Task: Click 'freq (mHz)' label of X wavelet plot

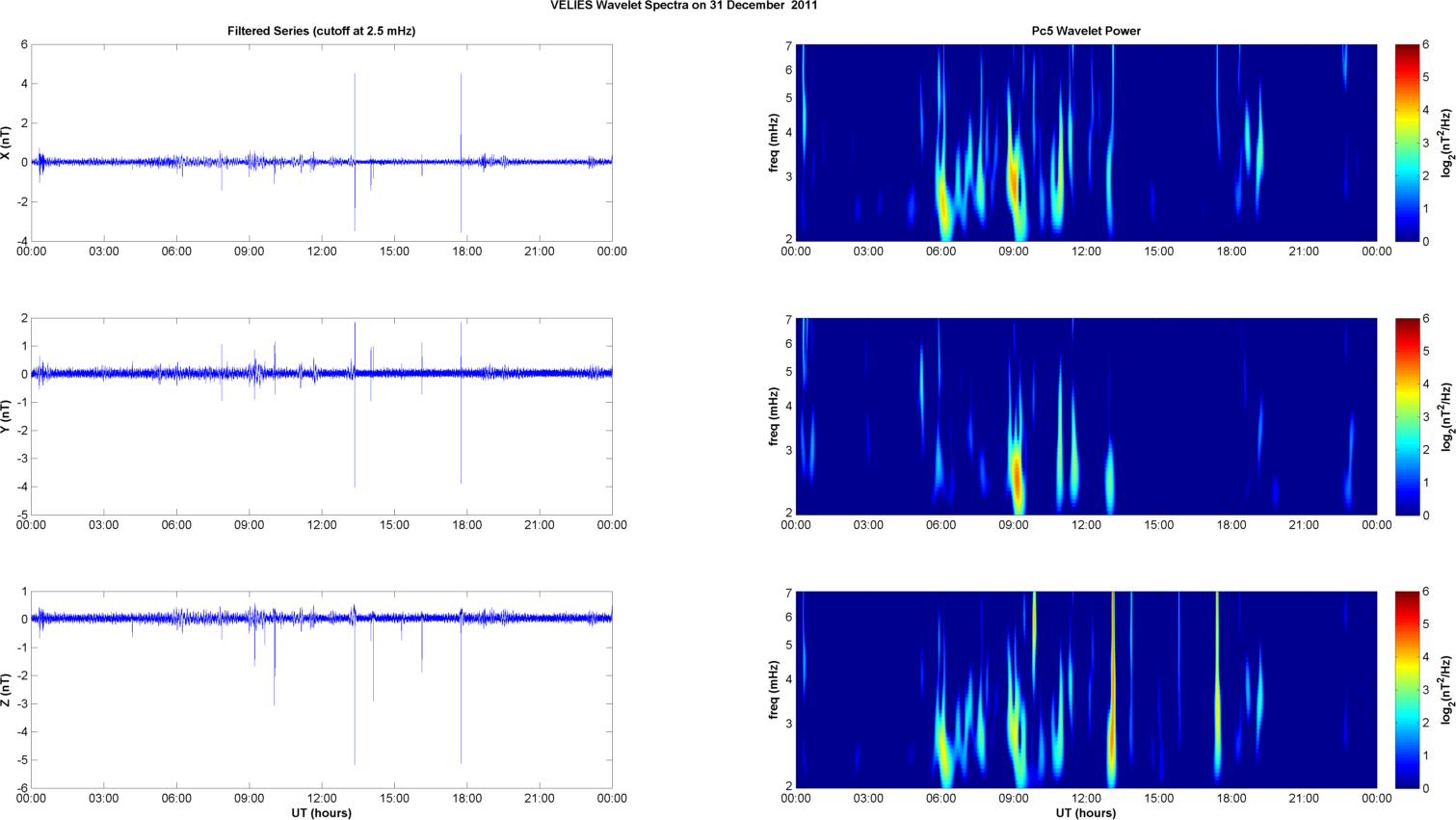Action: pyautogui.click(x=774, y=143)
